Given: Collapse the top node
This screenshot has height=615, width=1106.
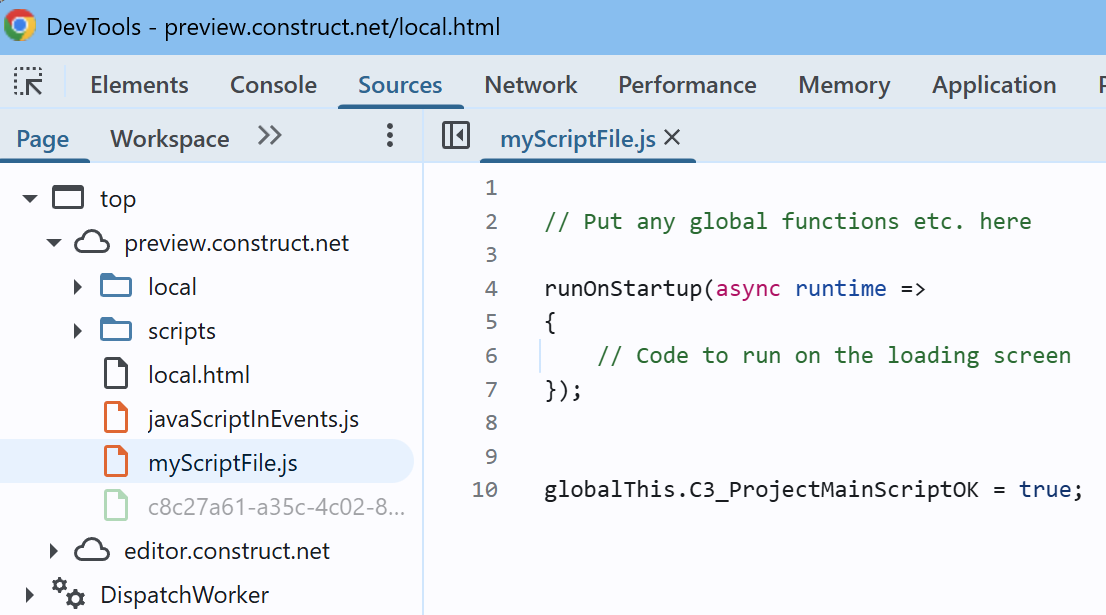Looking at the screenshot, I should tap(29, 198).
